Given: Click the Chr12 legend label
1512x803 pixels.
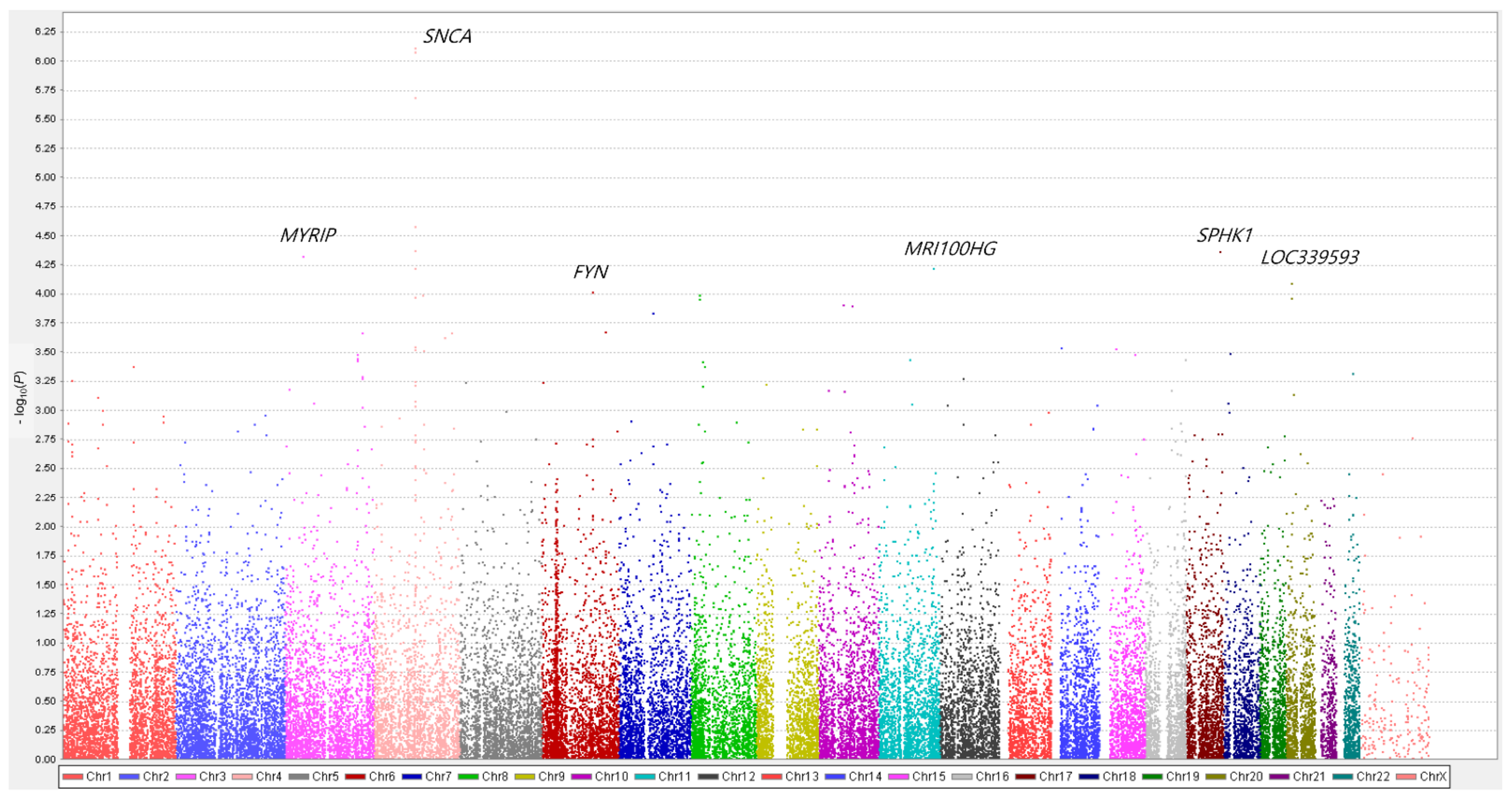Looking at the screenshot, I should (x=739, y=777).
